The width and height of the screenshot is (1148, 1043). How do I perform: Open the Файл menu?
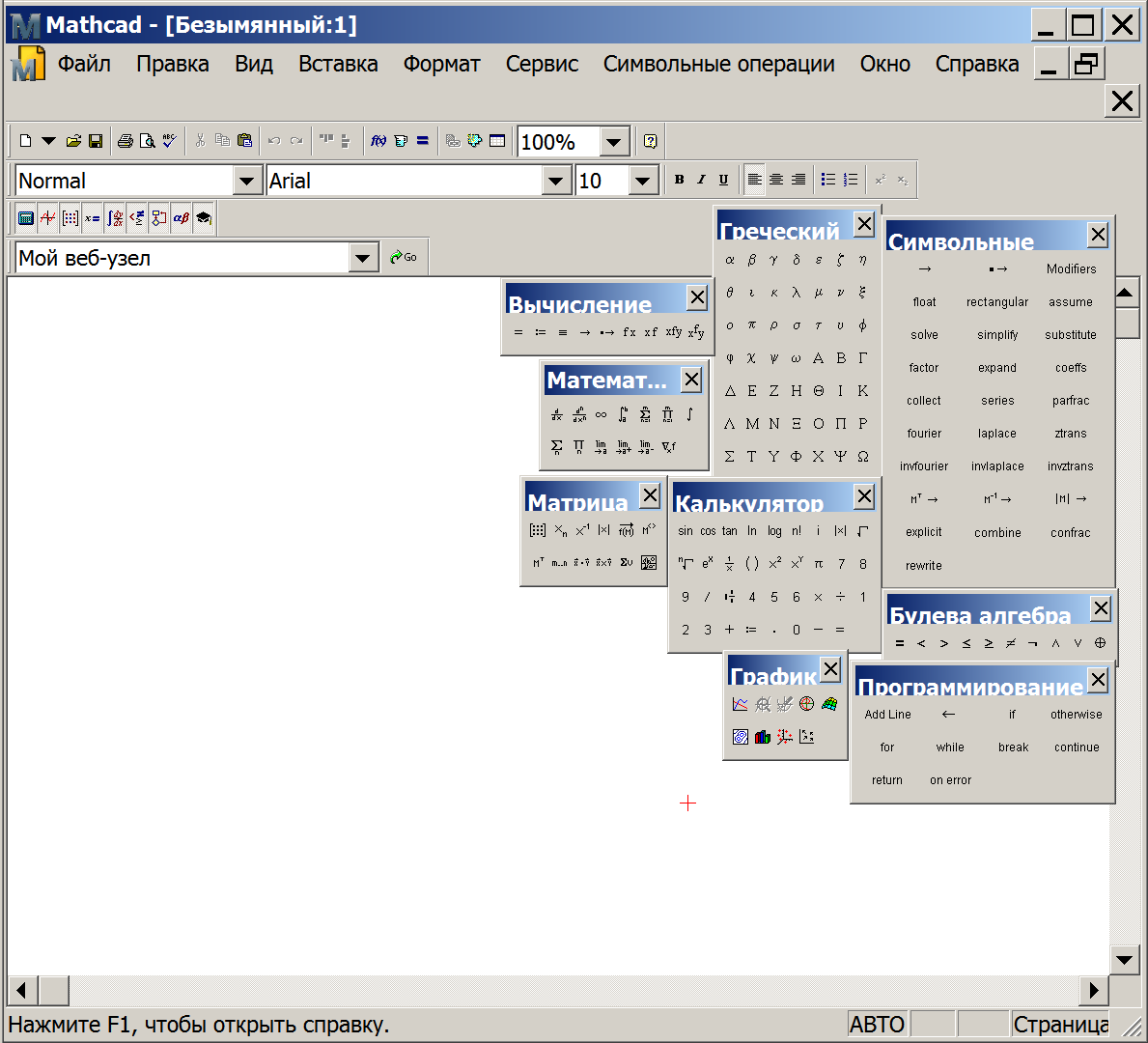(x=84, y=64)
